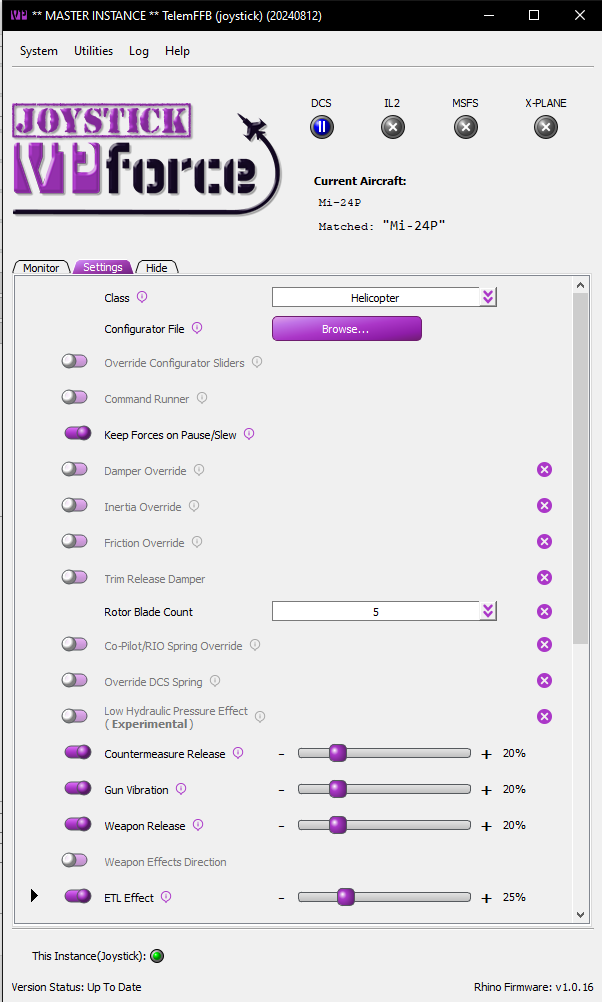Click the plus button for Weapon Release
The image size is (602, 1002).
click(x=487, y=826)
